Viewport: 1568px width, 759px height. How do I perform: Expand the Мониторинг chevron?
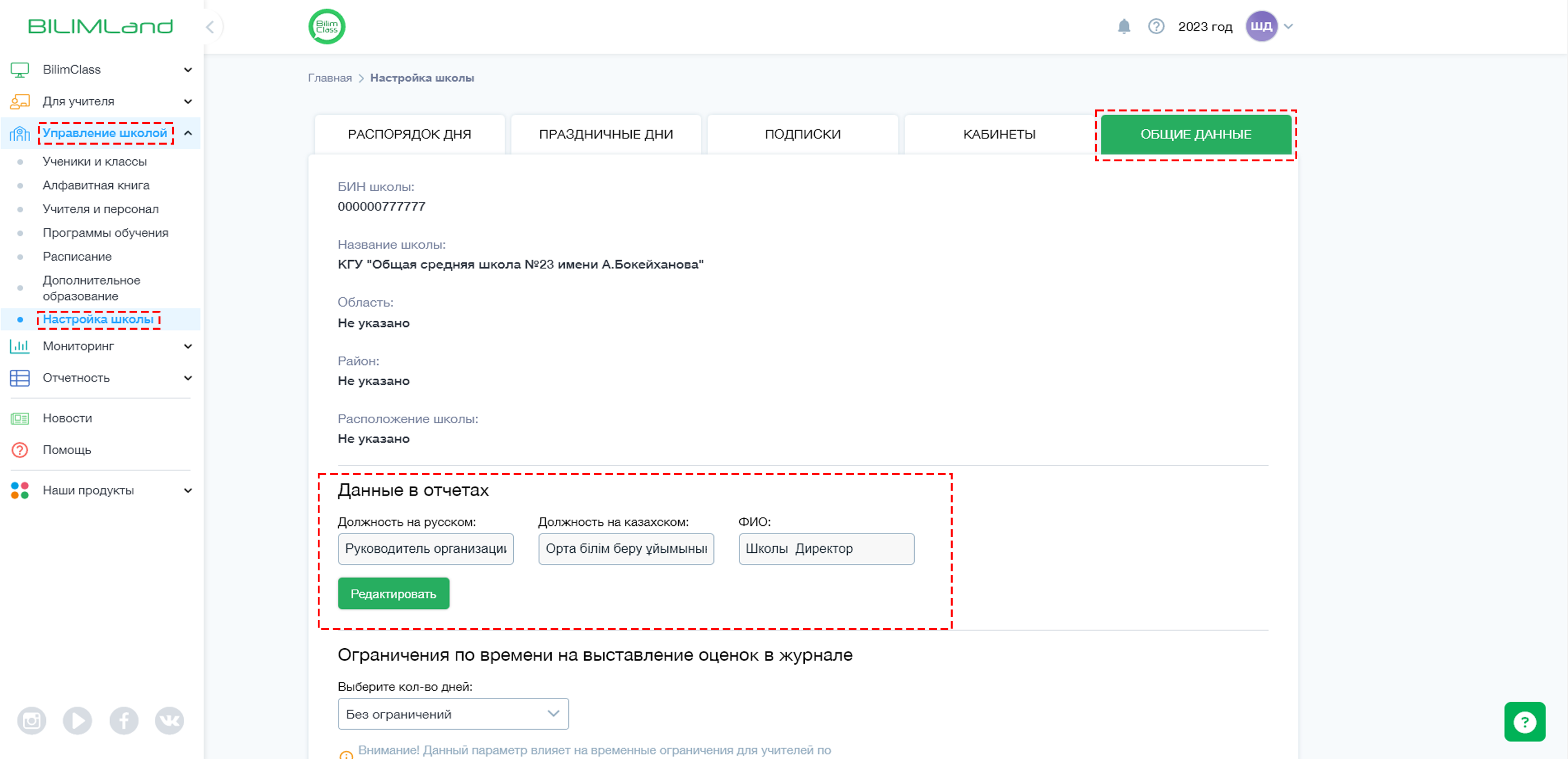click(188, 346)
